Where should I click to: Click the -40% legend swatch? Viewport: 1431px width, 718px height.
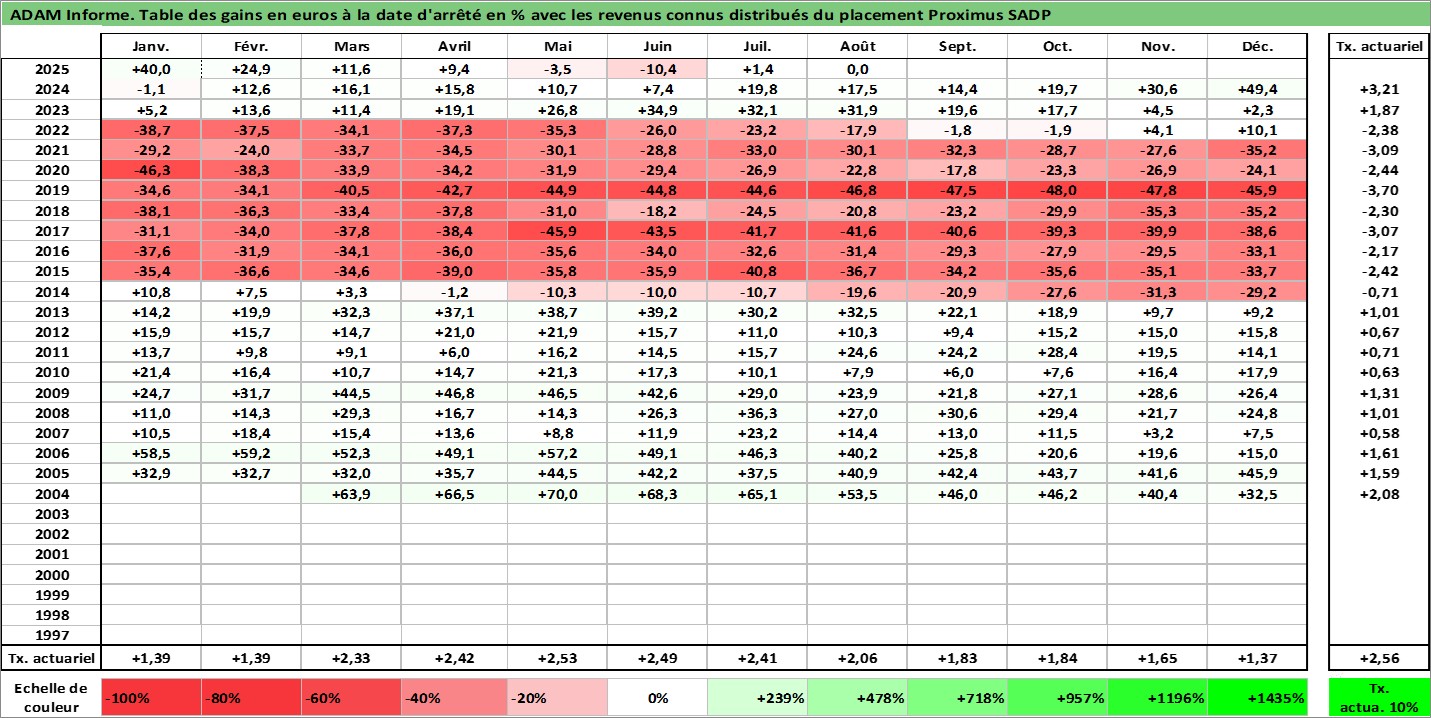coord(455,698)
